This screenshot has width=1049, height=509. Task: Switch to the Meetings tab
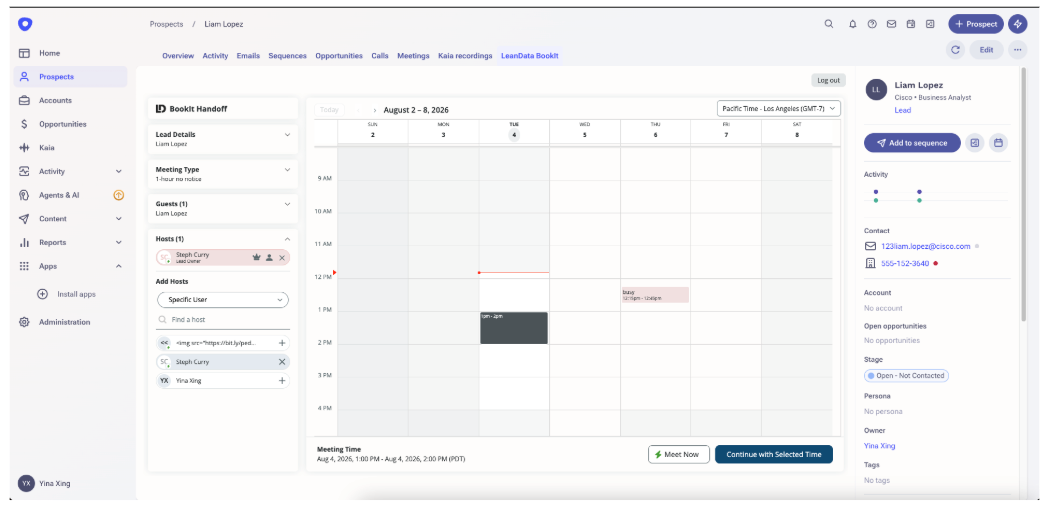(x=413, y=56)
